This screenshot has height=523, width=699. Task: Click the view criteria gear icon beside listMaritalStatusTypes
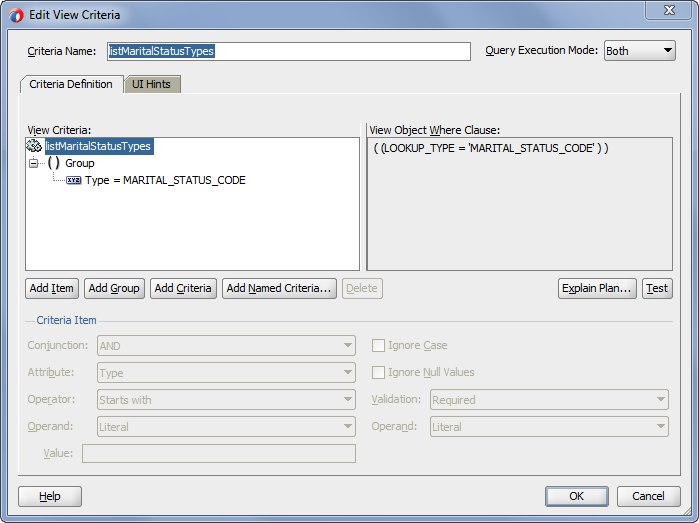tap(34, 146)
